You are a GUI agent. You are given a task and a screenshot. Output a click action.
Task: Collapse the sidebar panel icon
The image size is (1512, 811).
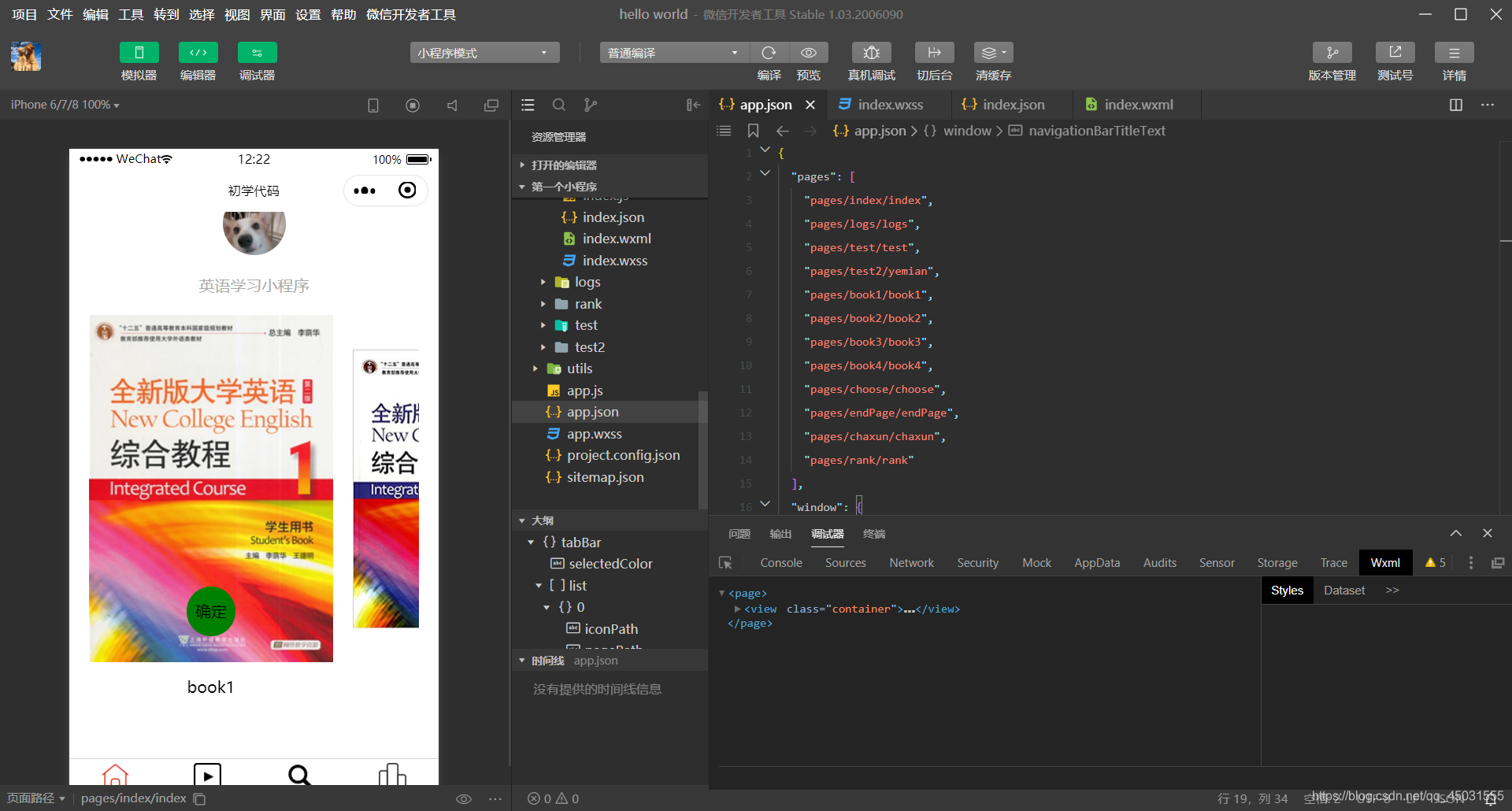click(693, 105)
